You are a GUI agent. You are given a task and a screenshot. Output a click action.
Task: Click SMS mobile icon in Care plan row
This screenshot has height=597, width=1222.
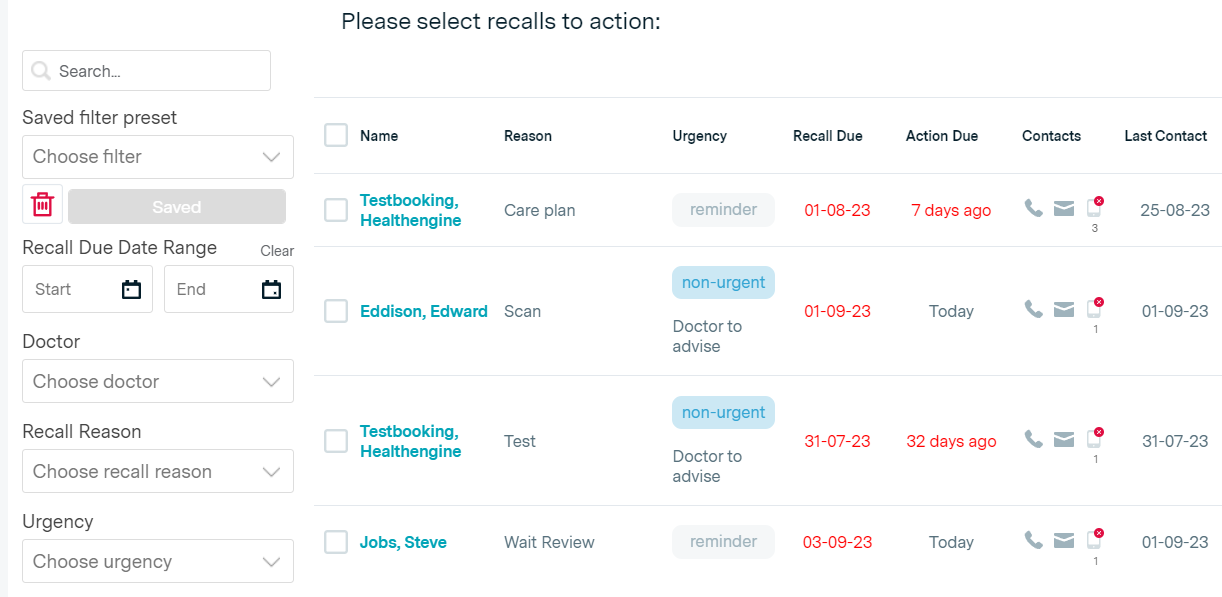click(1094, 208)
